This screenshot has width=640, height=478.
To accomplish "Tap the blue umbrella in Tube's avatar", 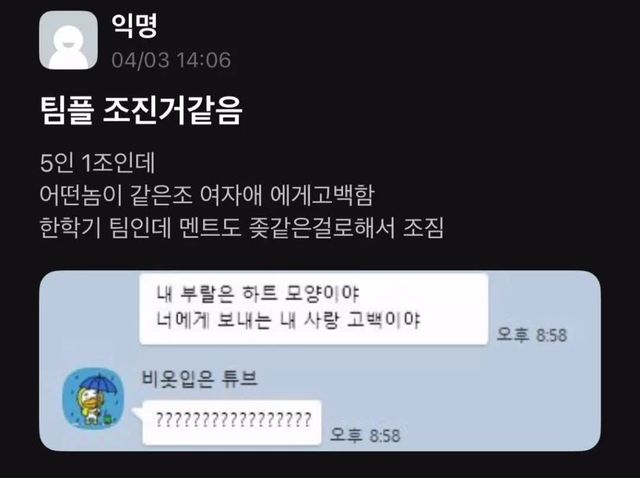I will (98, 385).
